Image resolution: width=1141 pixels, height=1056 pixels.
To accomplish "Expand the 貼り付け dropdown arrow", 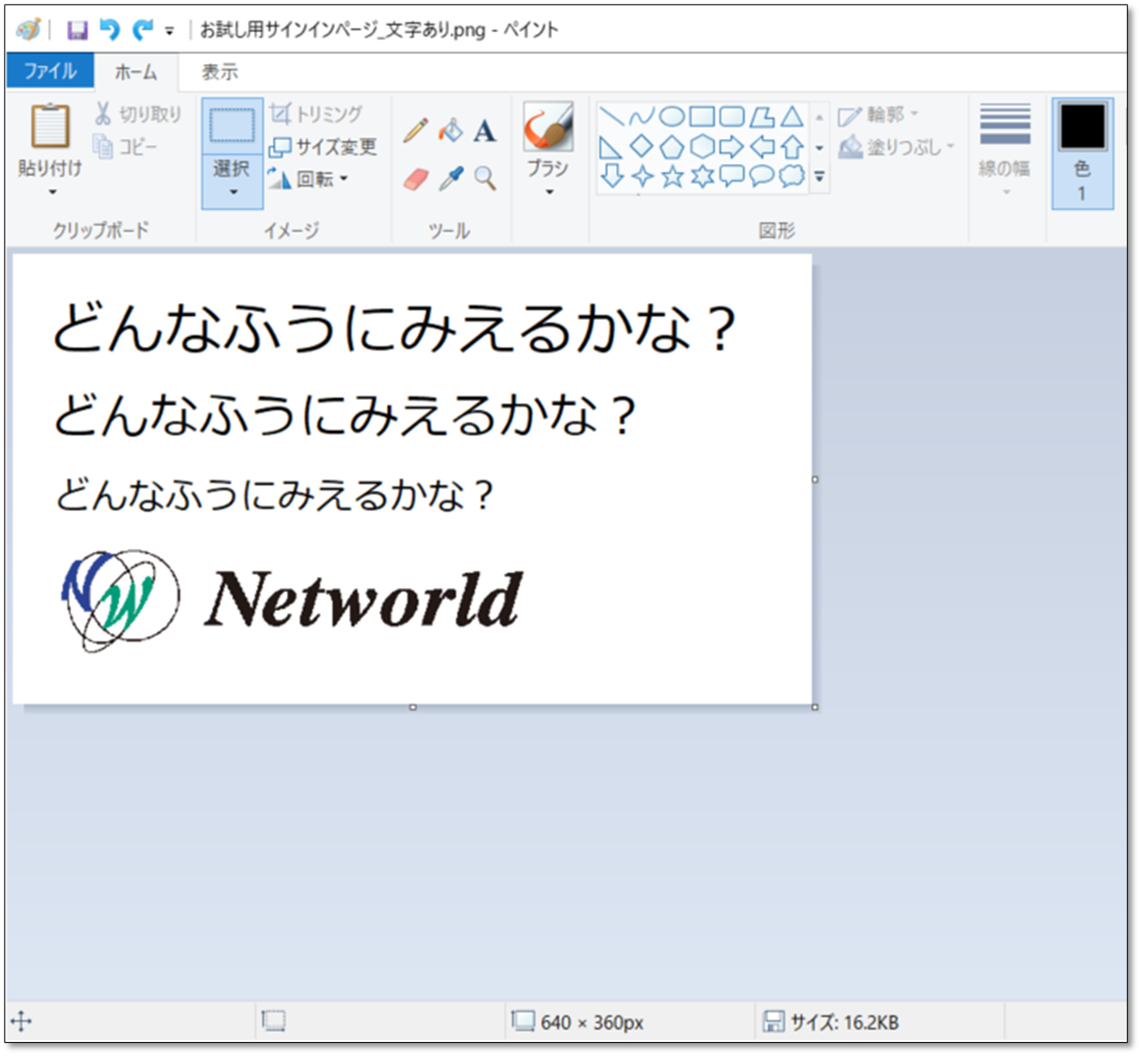I will [52, 192].
